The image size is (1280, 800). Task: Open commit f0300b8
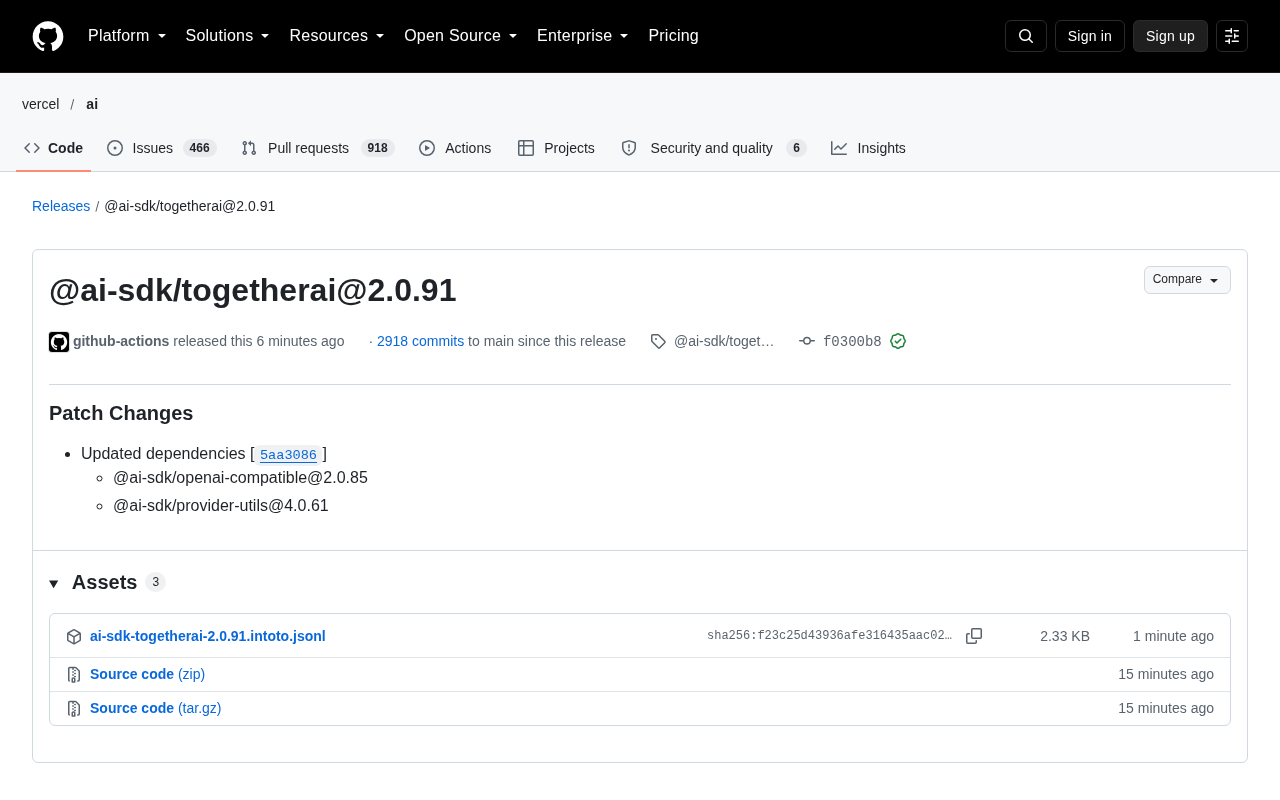(x=852, y=342)
